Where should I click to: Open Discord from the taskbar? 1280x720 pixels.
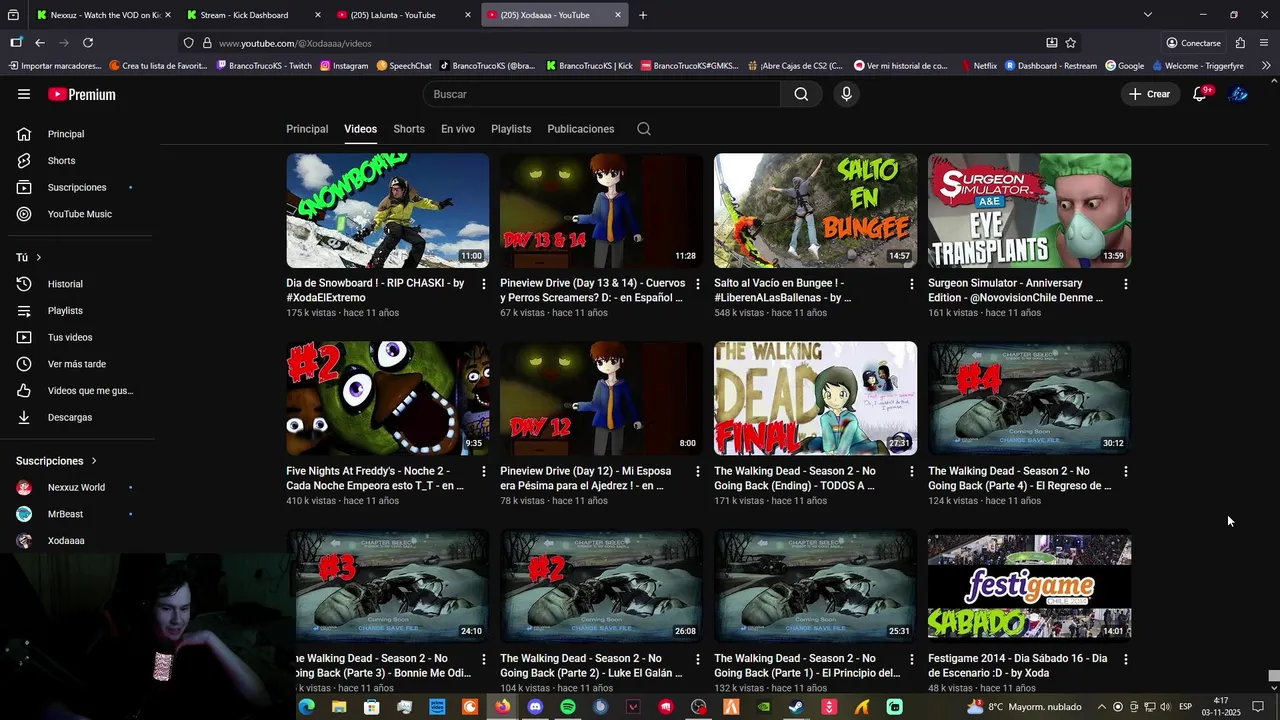(x=535, y=707)
